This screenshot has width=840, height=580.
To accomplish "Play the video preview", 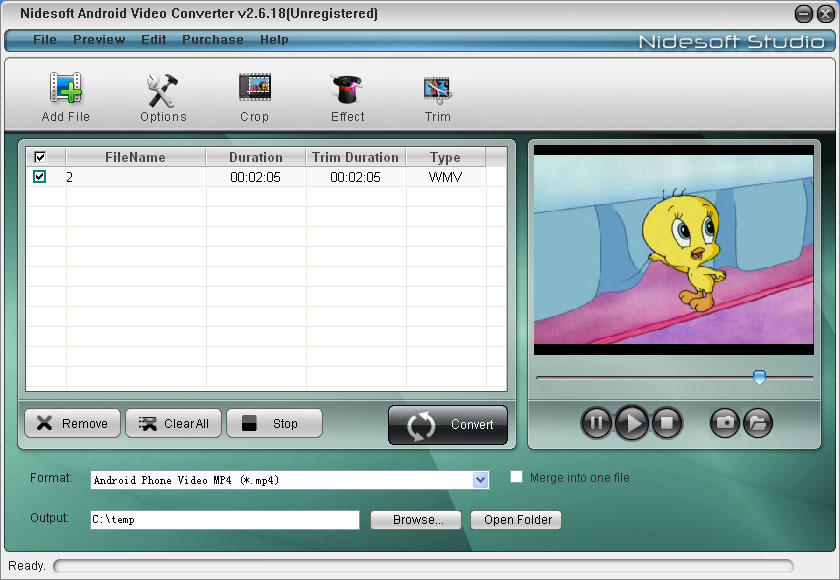I will [632, 423].
